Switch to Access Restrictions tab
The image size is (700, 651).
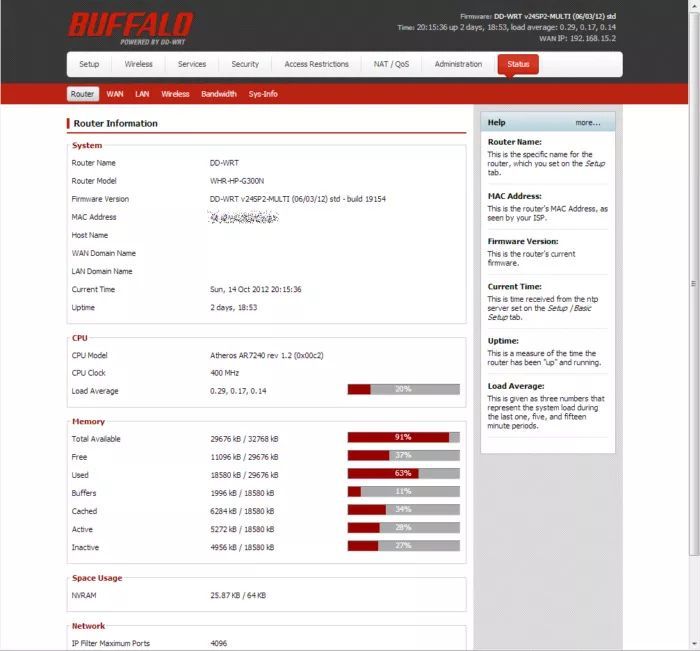[317, 64]
